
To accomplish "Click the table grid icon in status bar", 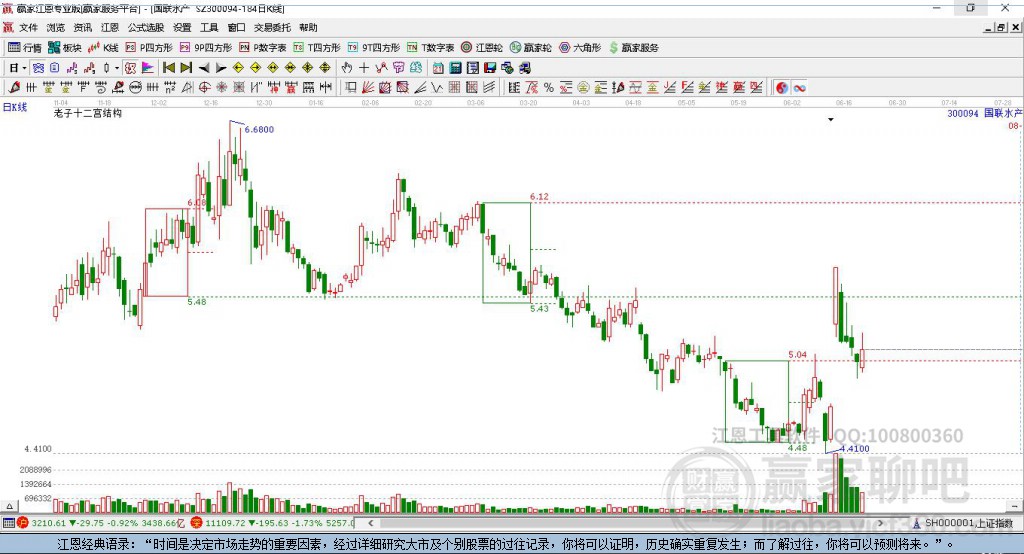I will point(8,523).
